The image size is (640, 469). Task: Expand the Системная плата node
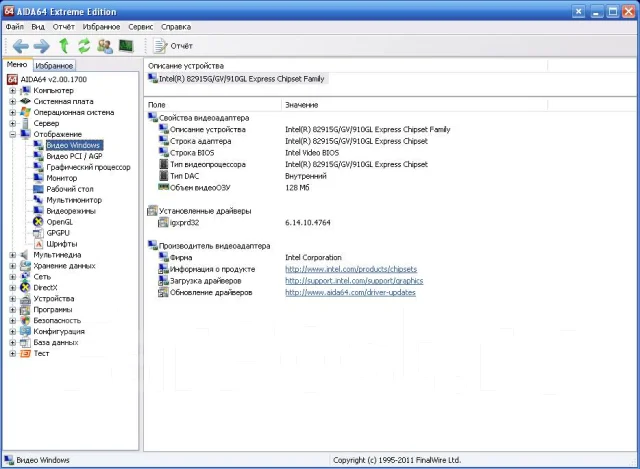coord(13,101)
